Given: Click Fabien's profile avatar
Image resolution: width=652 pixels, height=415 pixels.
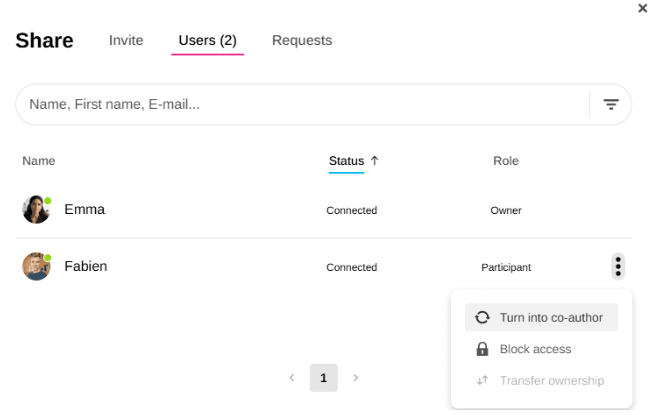Looking at the screenshot, I should coord(36,267).
